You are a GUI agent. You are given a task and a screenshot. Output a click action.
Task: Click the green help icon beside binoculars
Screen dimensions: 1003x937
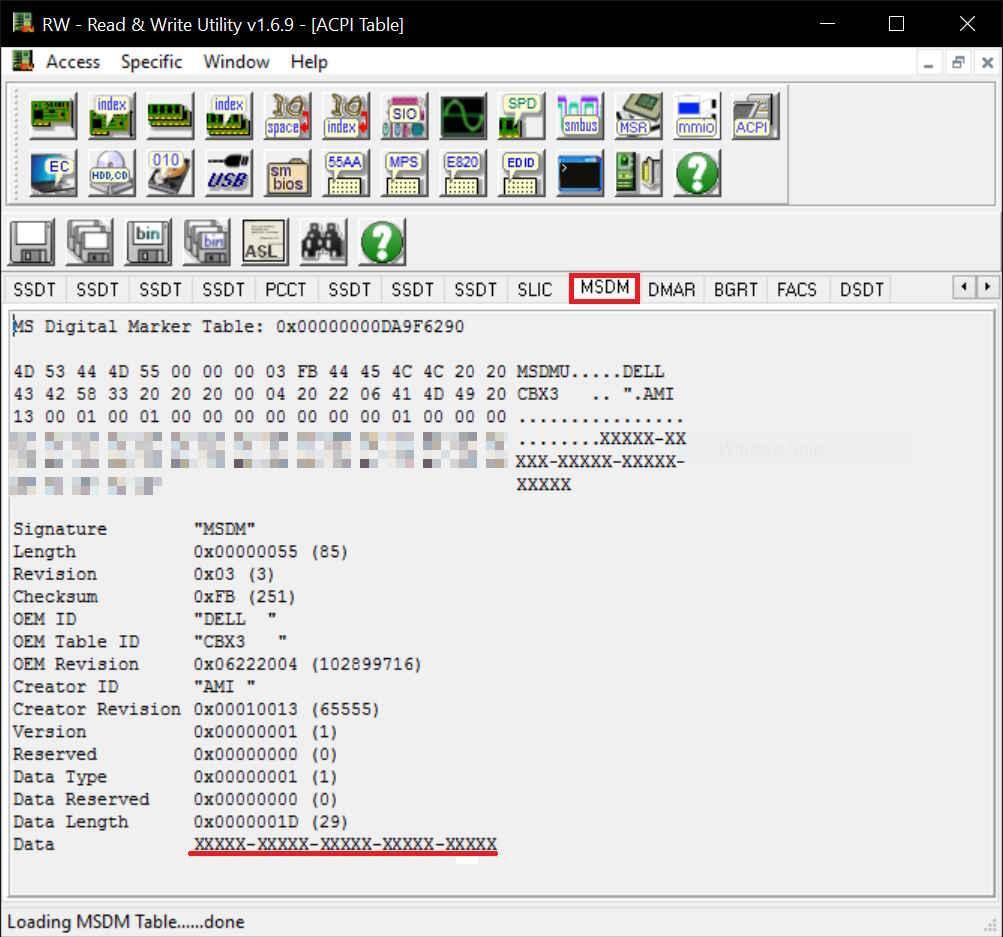382,242
